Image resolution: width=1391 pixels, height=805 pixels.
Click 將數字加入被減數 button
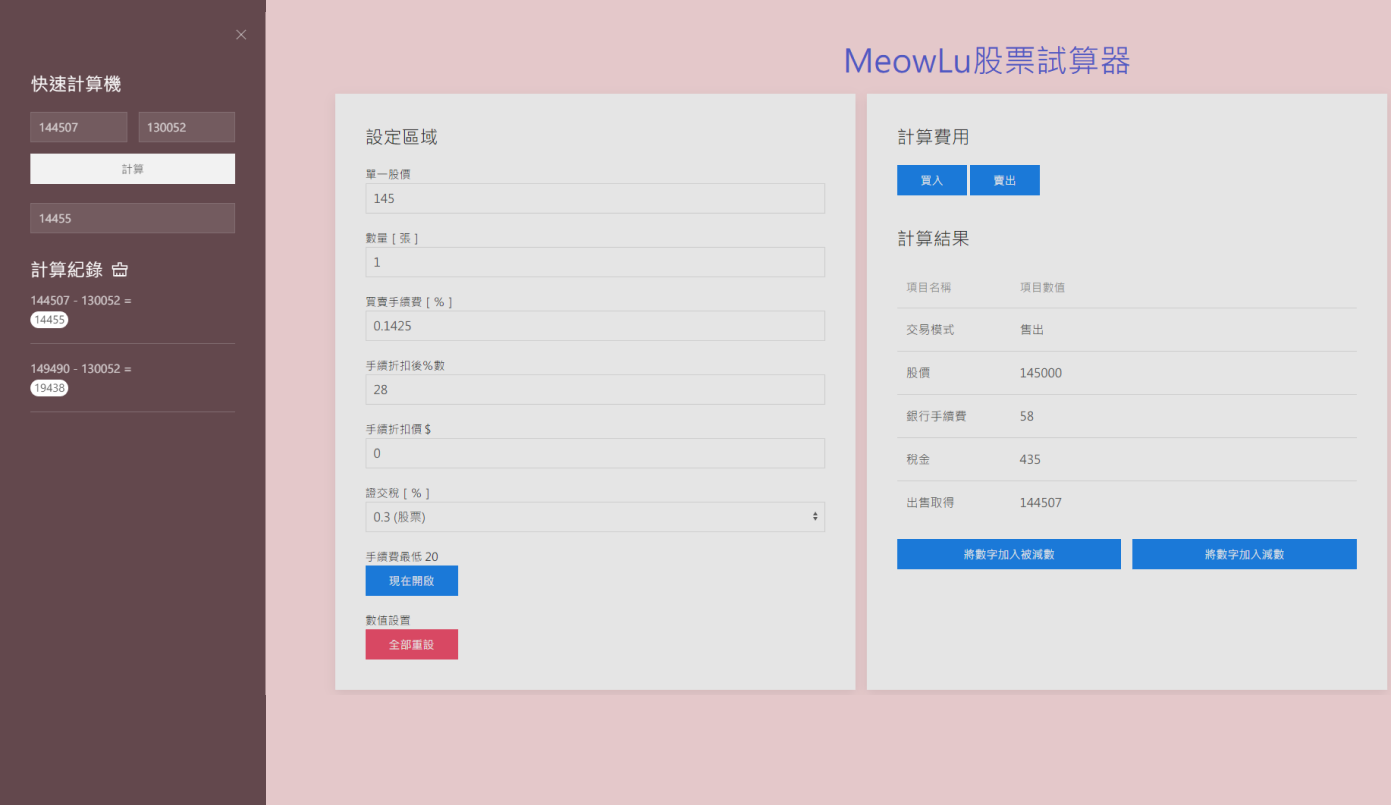pos(1009,554)
